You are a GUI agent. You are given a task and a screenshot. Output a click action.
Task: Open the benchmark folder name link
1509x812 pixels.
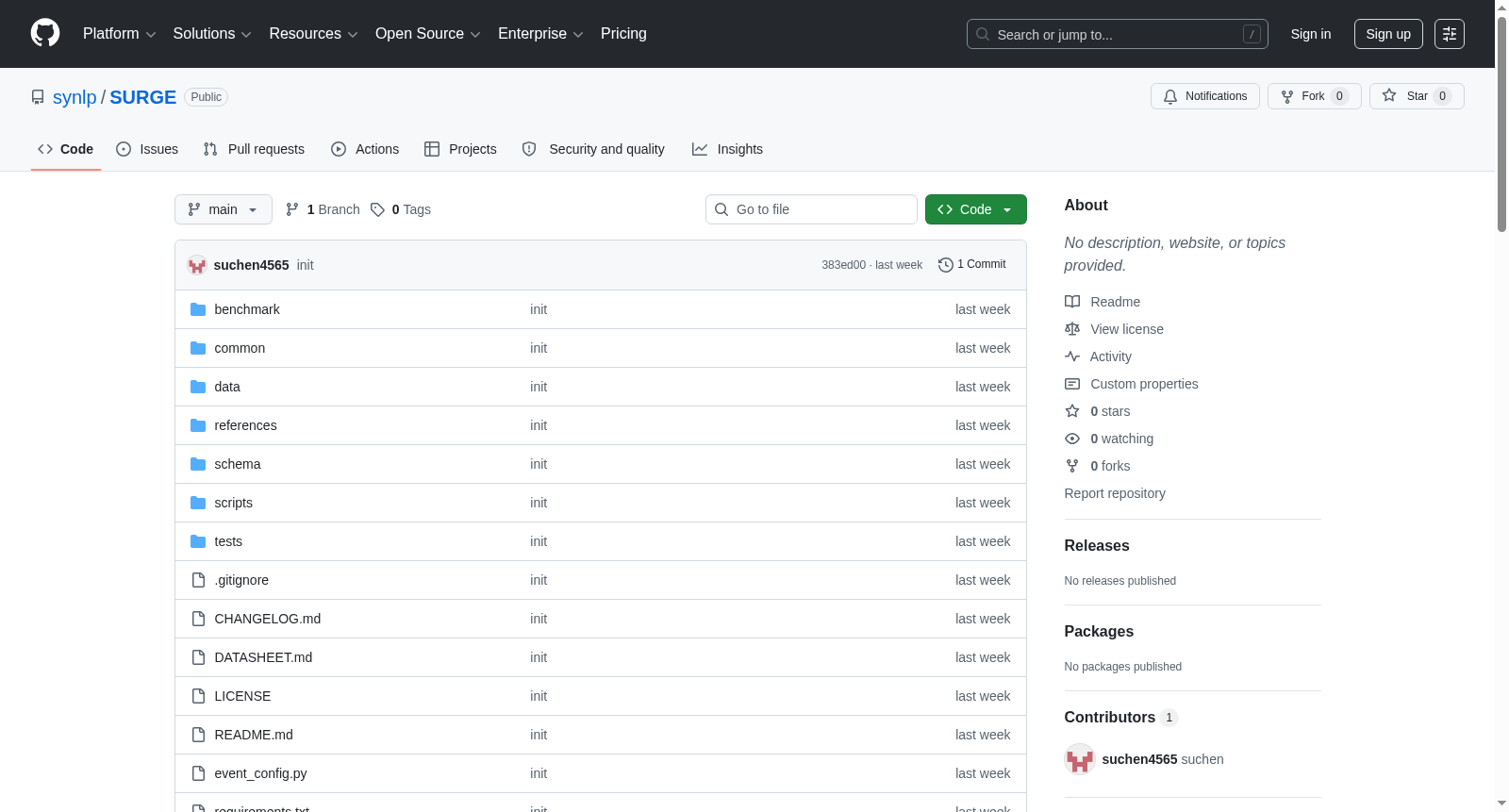click(247, 309)
